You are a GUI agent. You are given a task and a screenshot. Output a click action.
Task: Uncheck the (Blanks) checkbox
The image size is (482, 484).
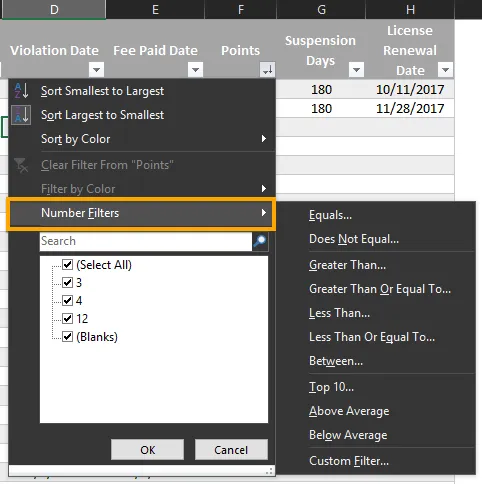click(x=68, y=336)
